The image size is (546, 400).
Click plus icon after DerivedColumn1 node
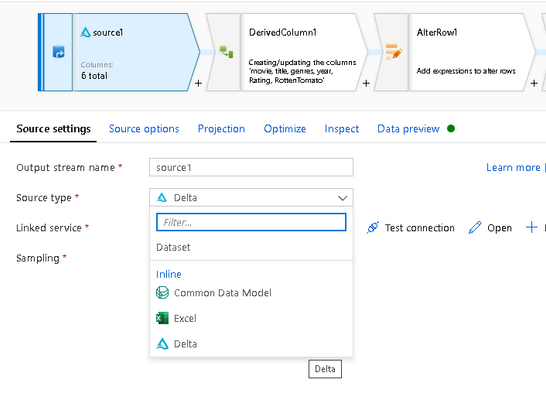(x=366, y=84)
